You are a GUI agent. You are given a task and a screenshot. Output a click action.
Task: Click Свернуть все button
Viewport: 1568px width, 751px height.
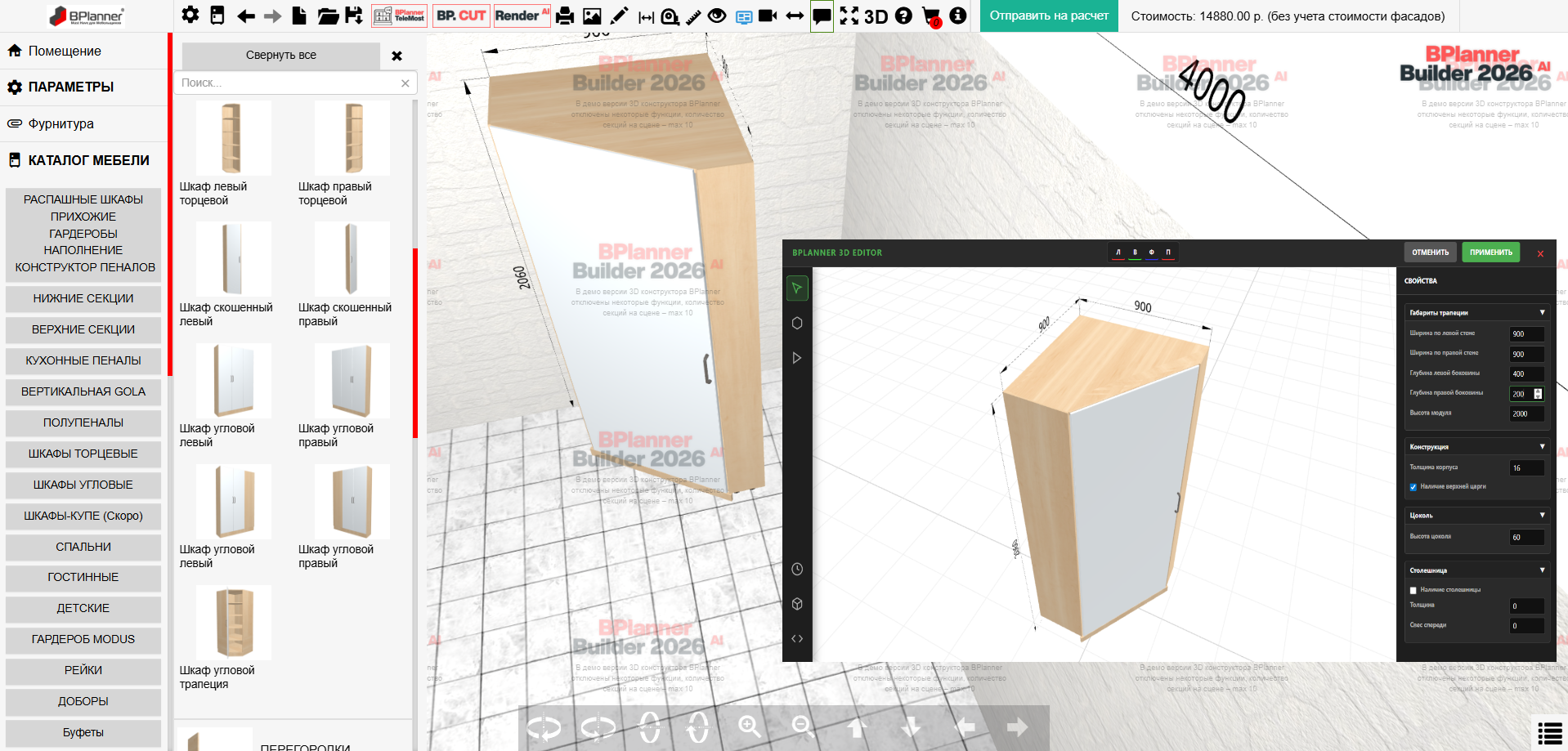pyautogui.click(x=281, y=56)
